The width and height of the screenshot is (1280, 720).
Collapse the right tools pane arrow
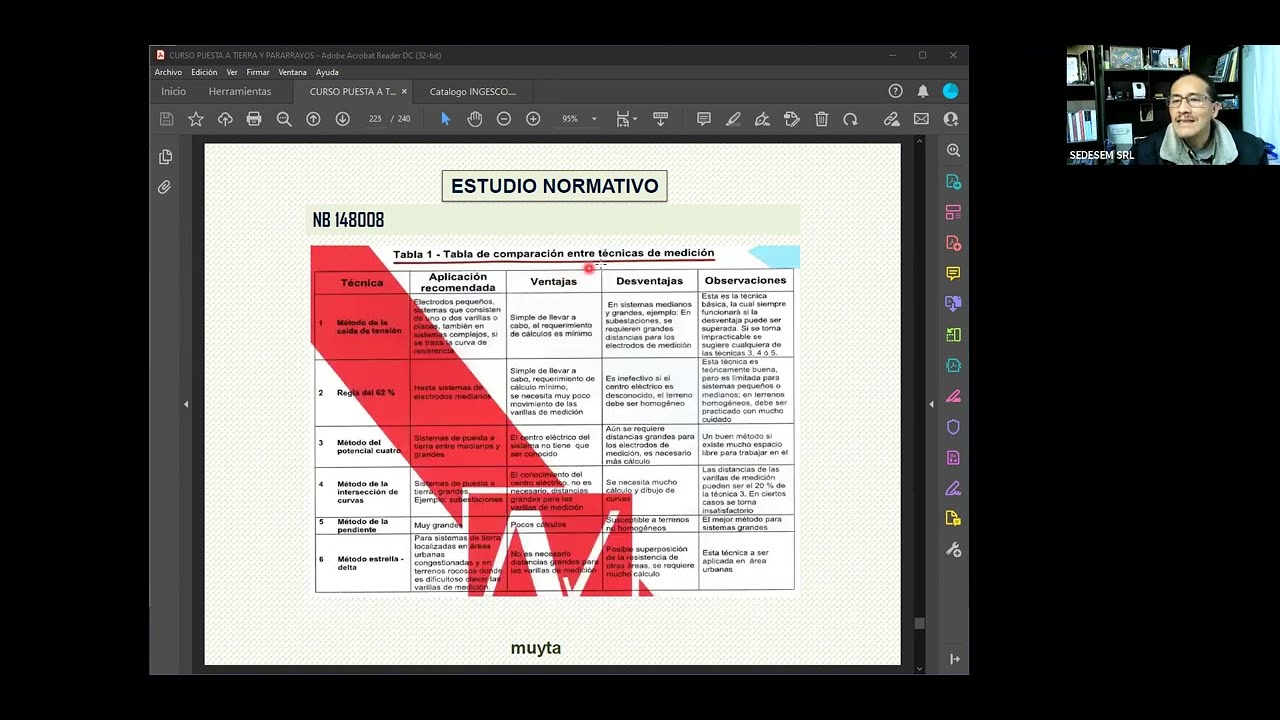coord(931,404)
